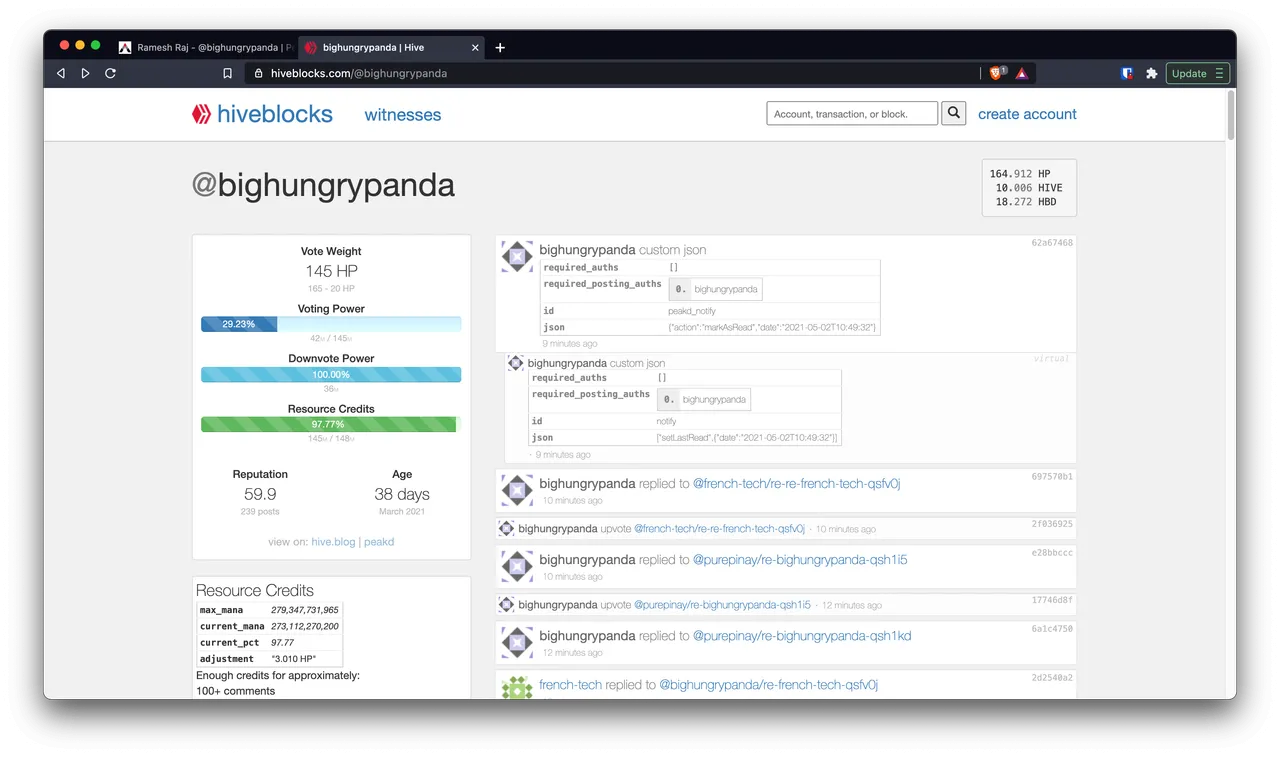Viewport: 1280px width, 757px height.
Task: Click the @bighungrypanda page heading
Action: point(323,185)
